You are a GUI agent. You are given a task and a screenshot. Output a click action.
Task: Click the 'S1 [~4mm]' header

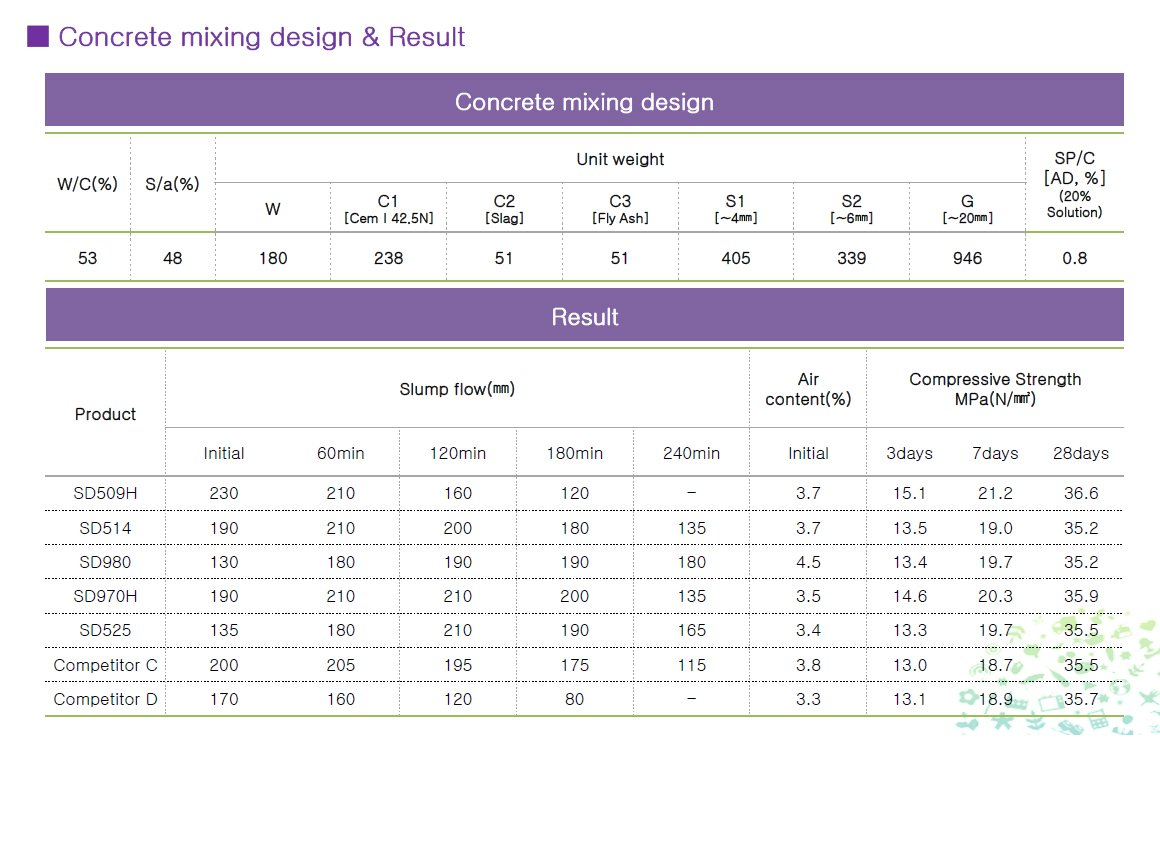(x=735, y=209)
